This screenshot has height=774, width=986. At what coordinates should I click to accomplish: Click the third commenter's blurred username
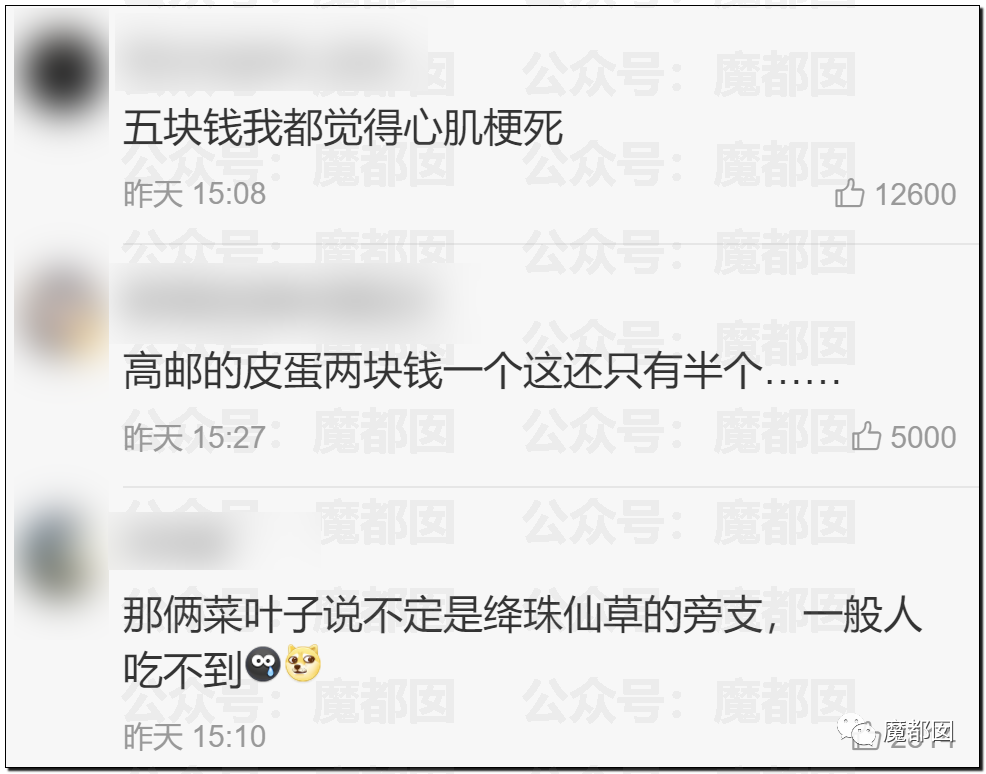point(215,541)
